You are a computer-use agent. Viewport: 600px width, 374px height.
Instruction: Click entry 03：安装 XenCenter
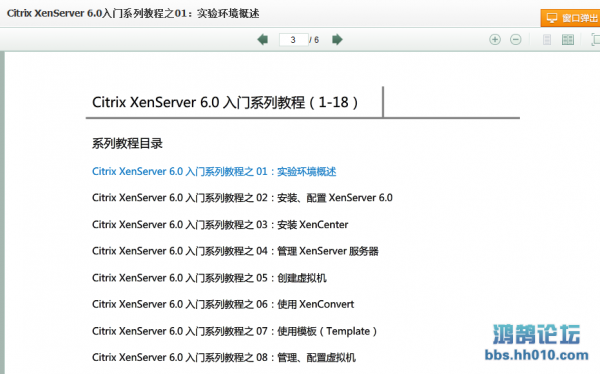[220, 225]
